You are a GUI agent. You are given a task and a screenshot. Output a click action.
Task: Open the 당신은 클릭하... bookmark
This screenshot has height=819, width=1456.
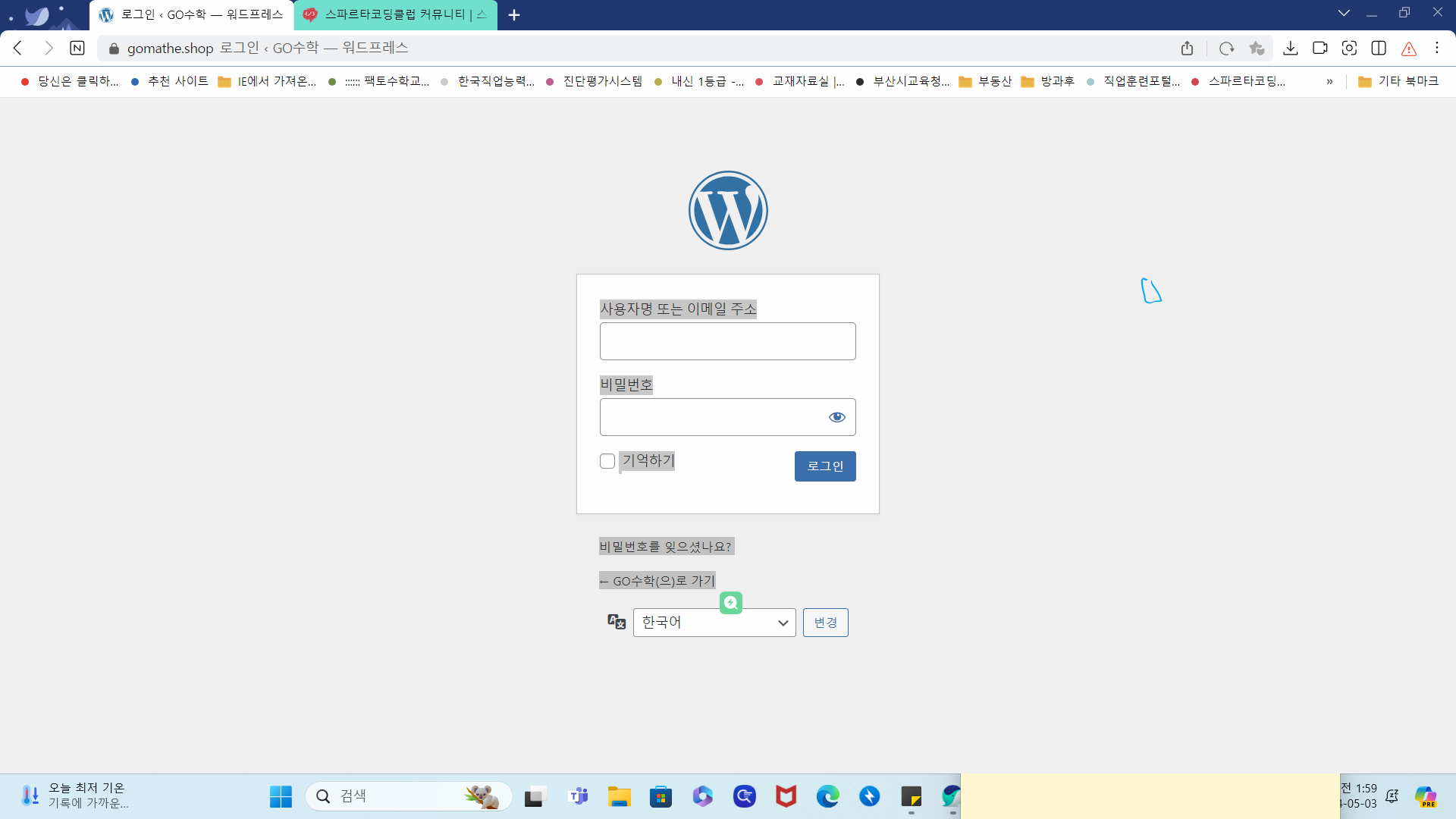point(70,82)
